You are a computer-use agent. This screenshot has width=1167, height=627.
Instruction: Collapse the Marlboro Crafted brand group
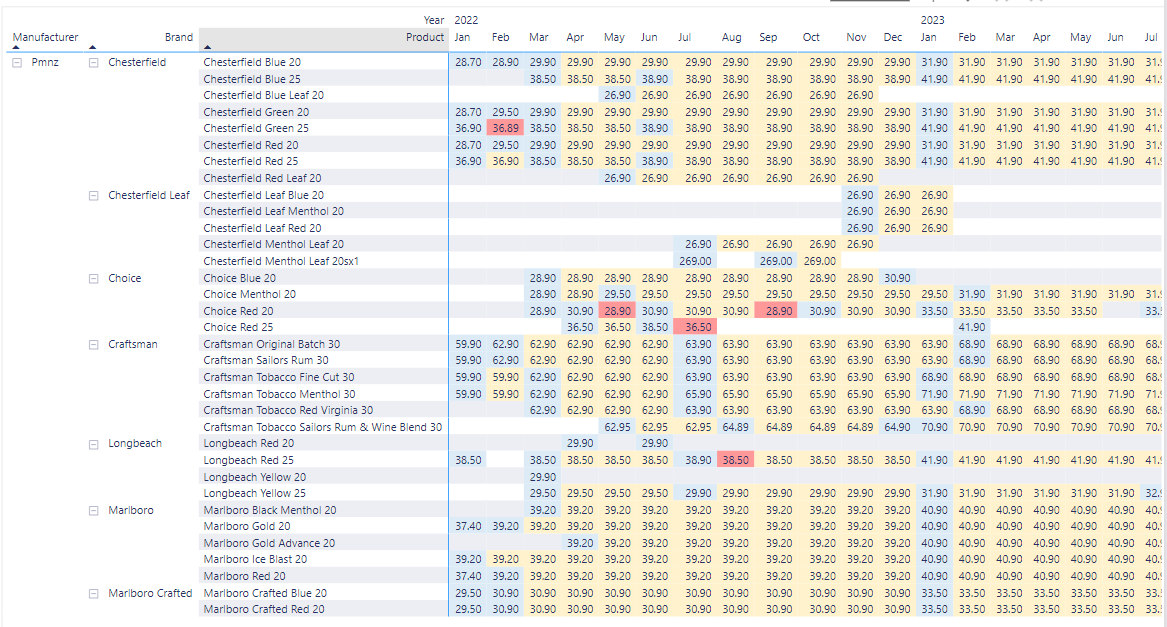coord(94,593)
